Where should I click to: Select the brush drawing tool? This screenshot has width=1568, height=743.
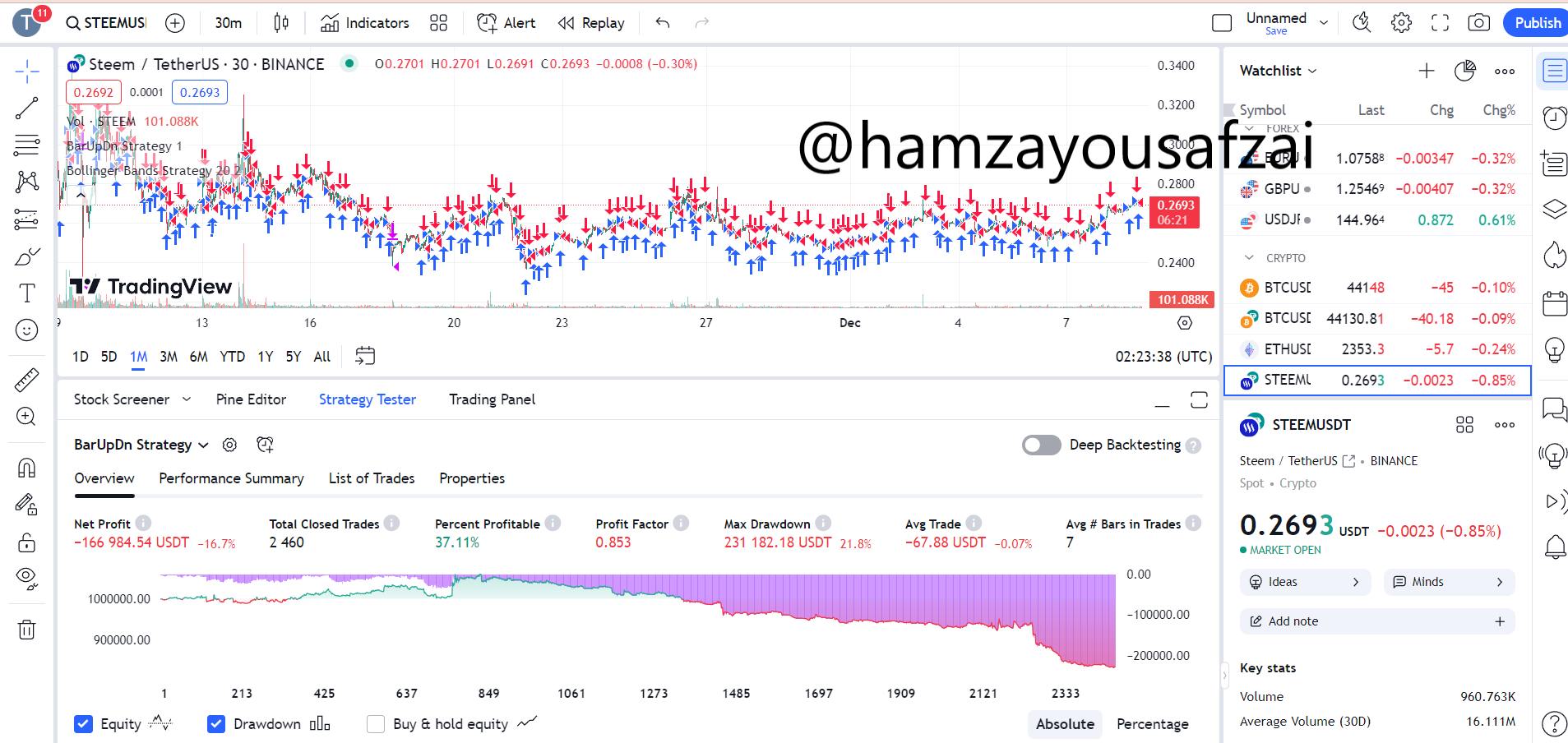pyautogui.click(x=27, y=256)
